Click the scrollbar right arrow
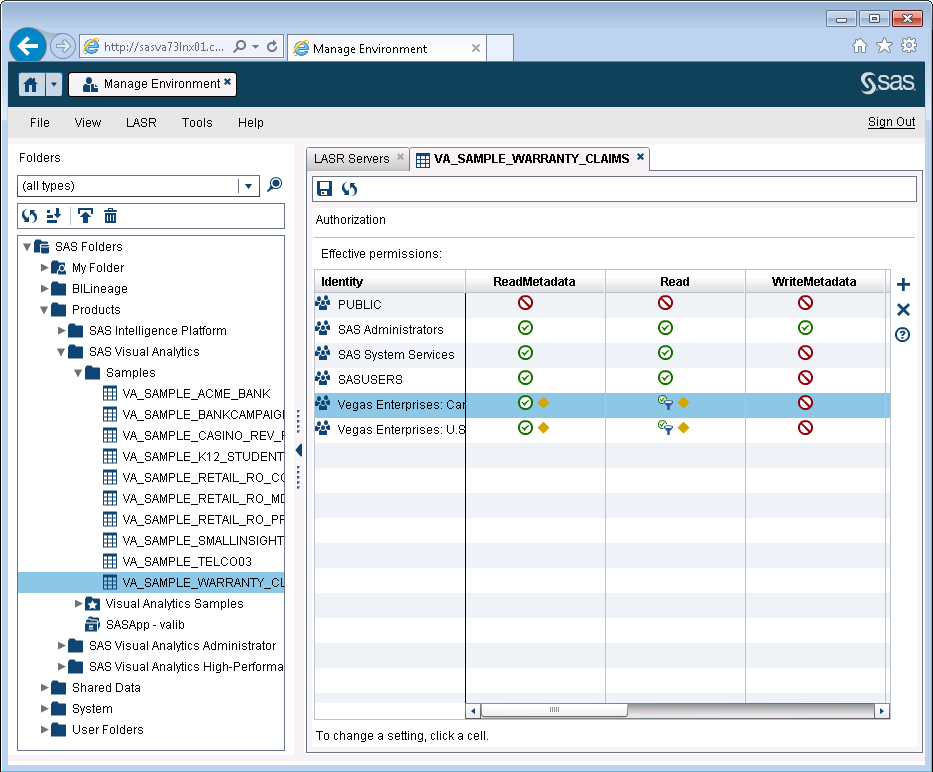Screen dimensions: 933x772 pos(882,710)
